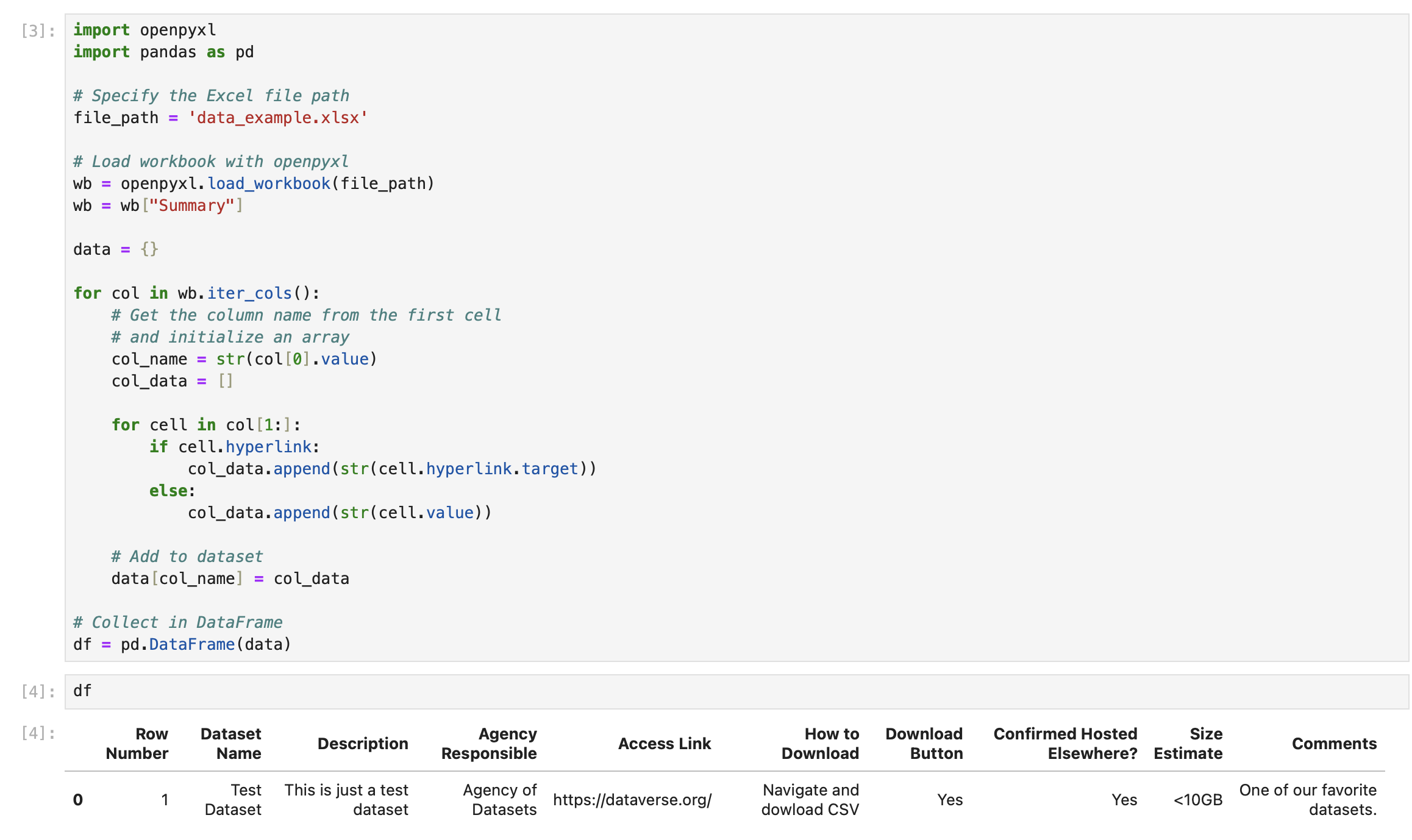This screenshot has width=1412, height=840.
Task: Click the Size Estimate column header
Action: click(1188, 743)
